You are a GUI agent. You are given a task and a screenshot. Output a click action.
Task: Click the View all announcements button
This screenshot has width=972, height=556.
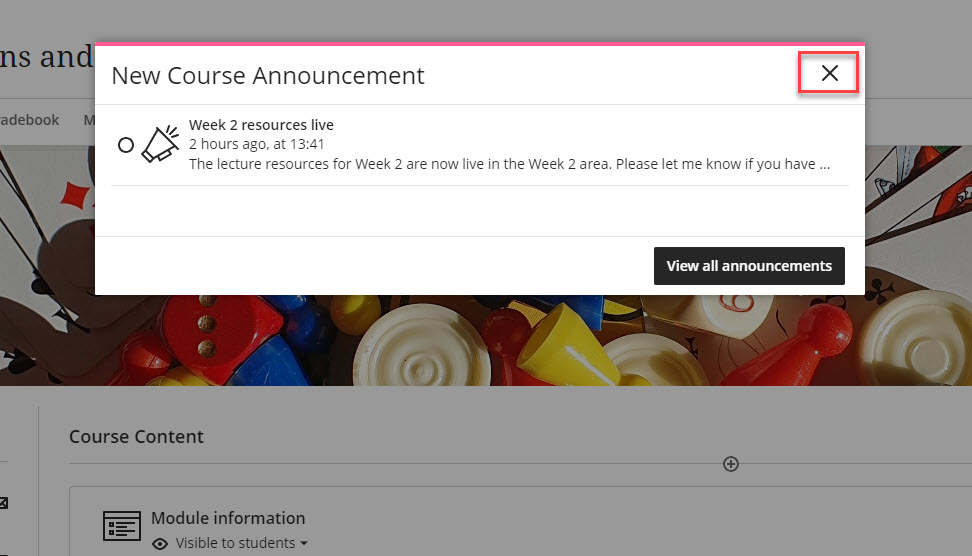[x=749, y=266]
